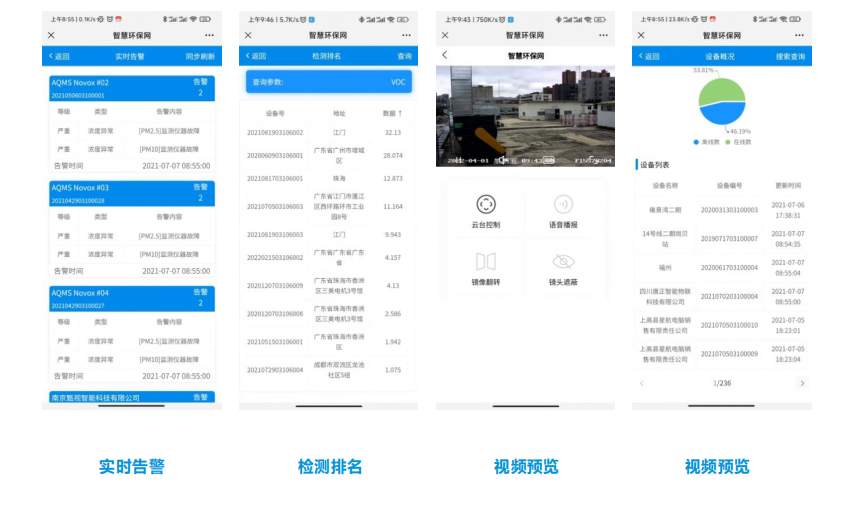Open the three-dot menu on the 设备概况 screen
The width and height of the screenshot is (850, 506).
click(800, 35)
